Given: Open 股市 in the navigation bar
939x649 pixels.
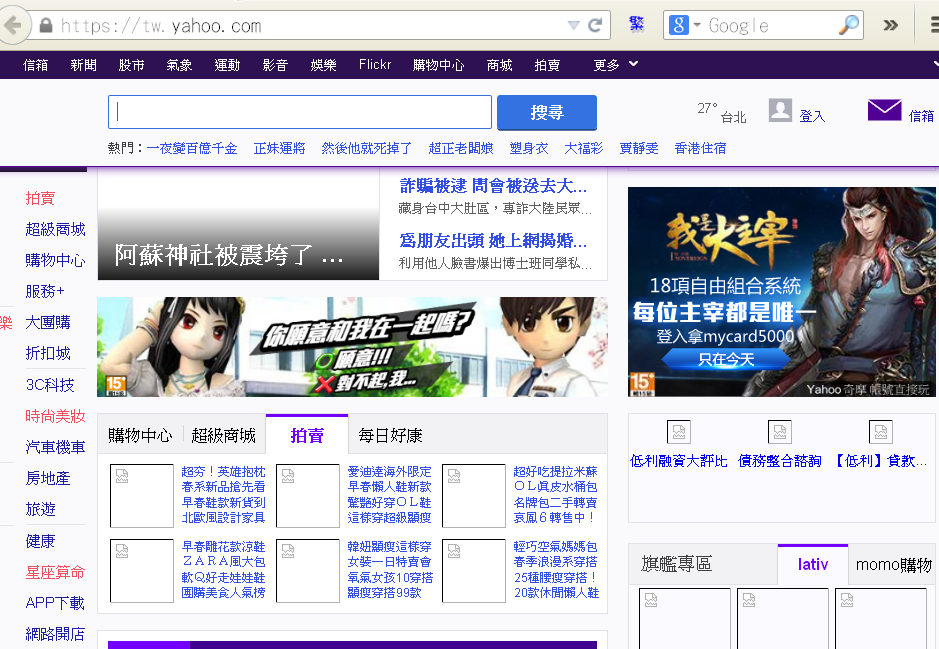Looking at the screenshot, I should tap(131, 65).
